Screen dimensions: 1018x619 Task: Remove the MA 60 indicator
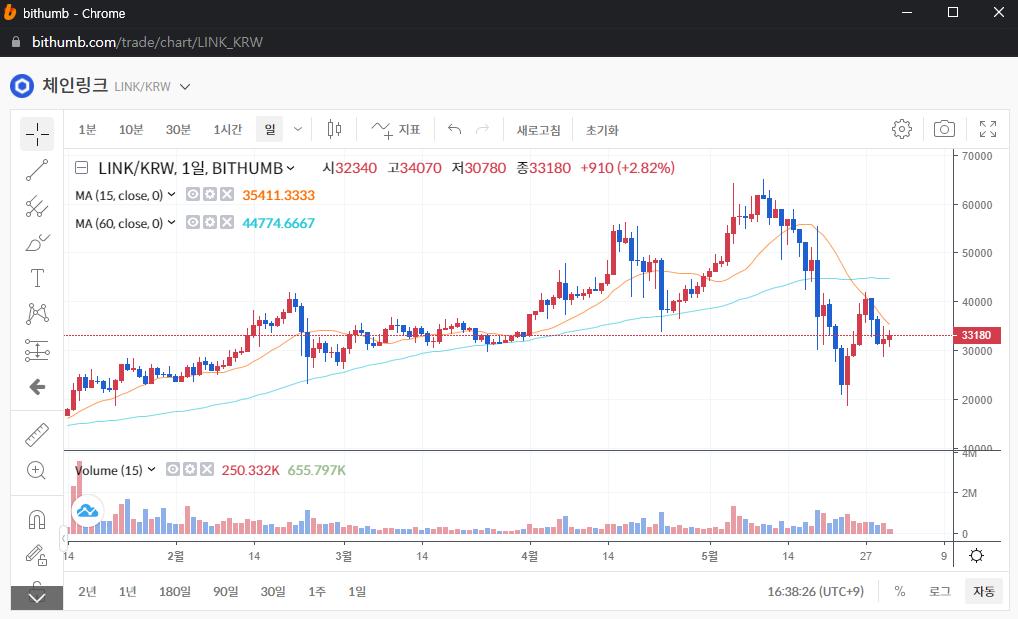pos(227,222)
